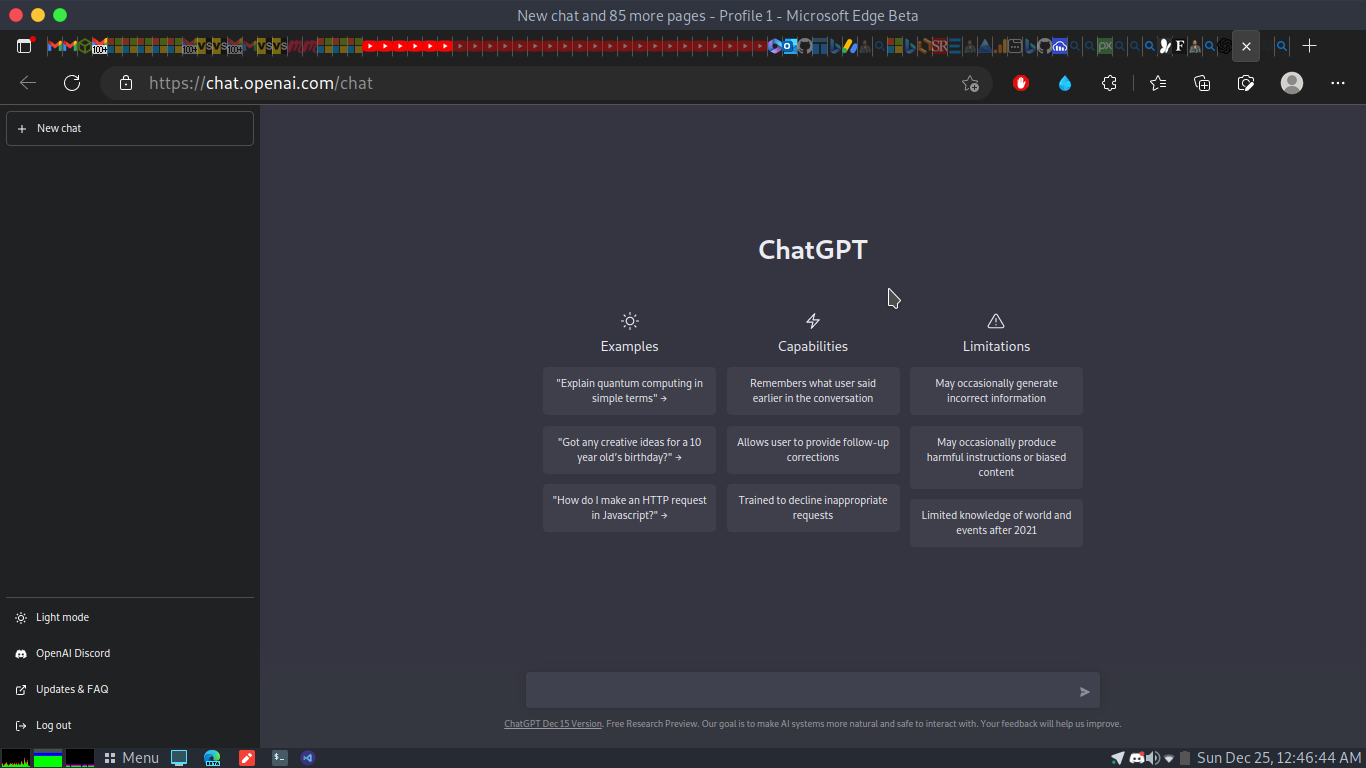Open Updates & FAQ

[x=130, y=690]
